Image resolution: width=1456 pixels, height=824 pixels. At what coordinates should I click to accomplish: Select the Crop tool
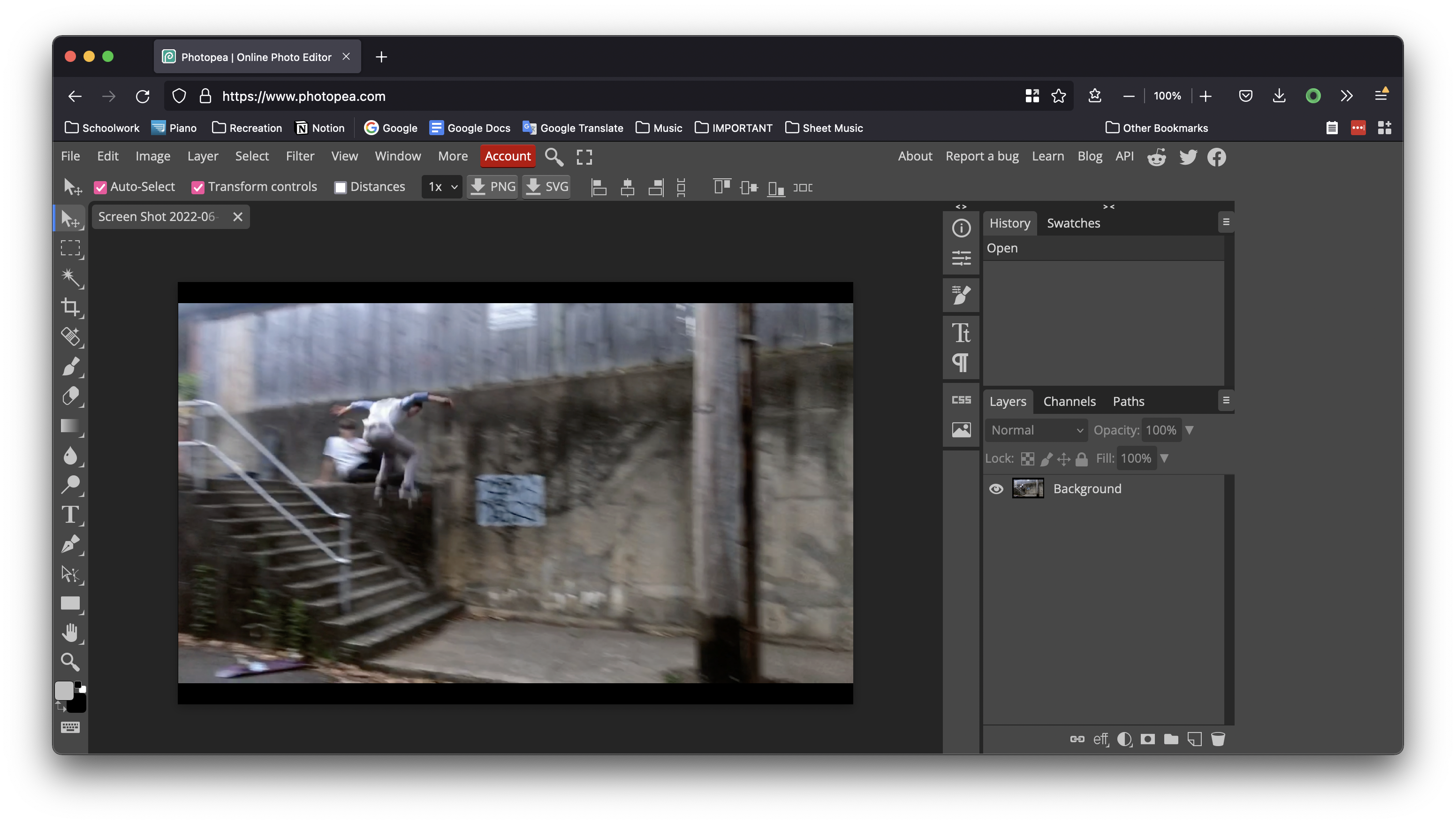71,307
